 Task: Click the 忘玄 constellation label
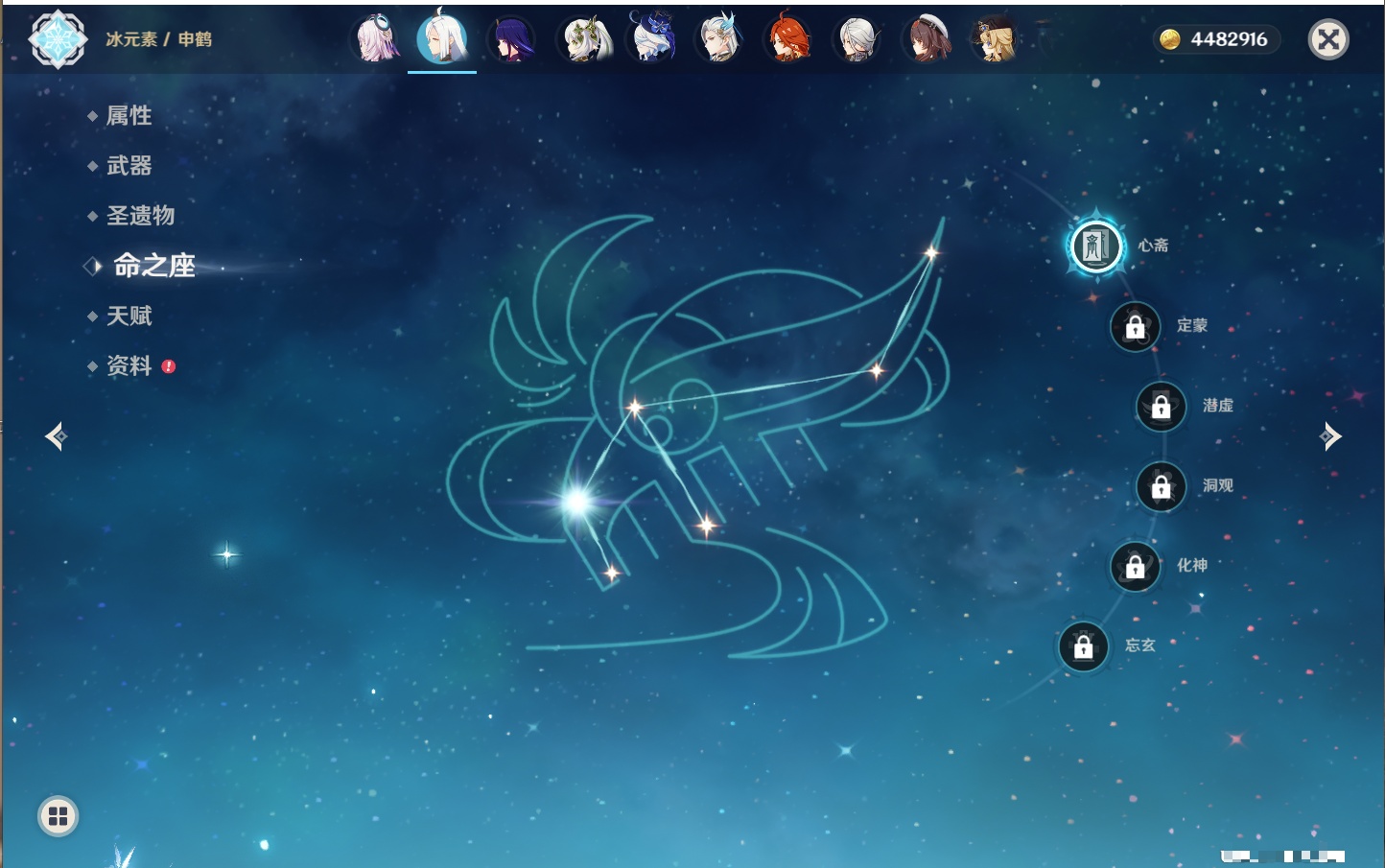pos(1140,646)
